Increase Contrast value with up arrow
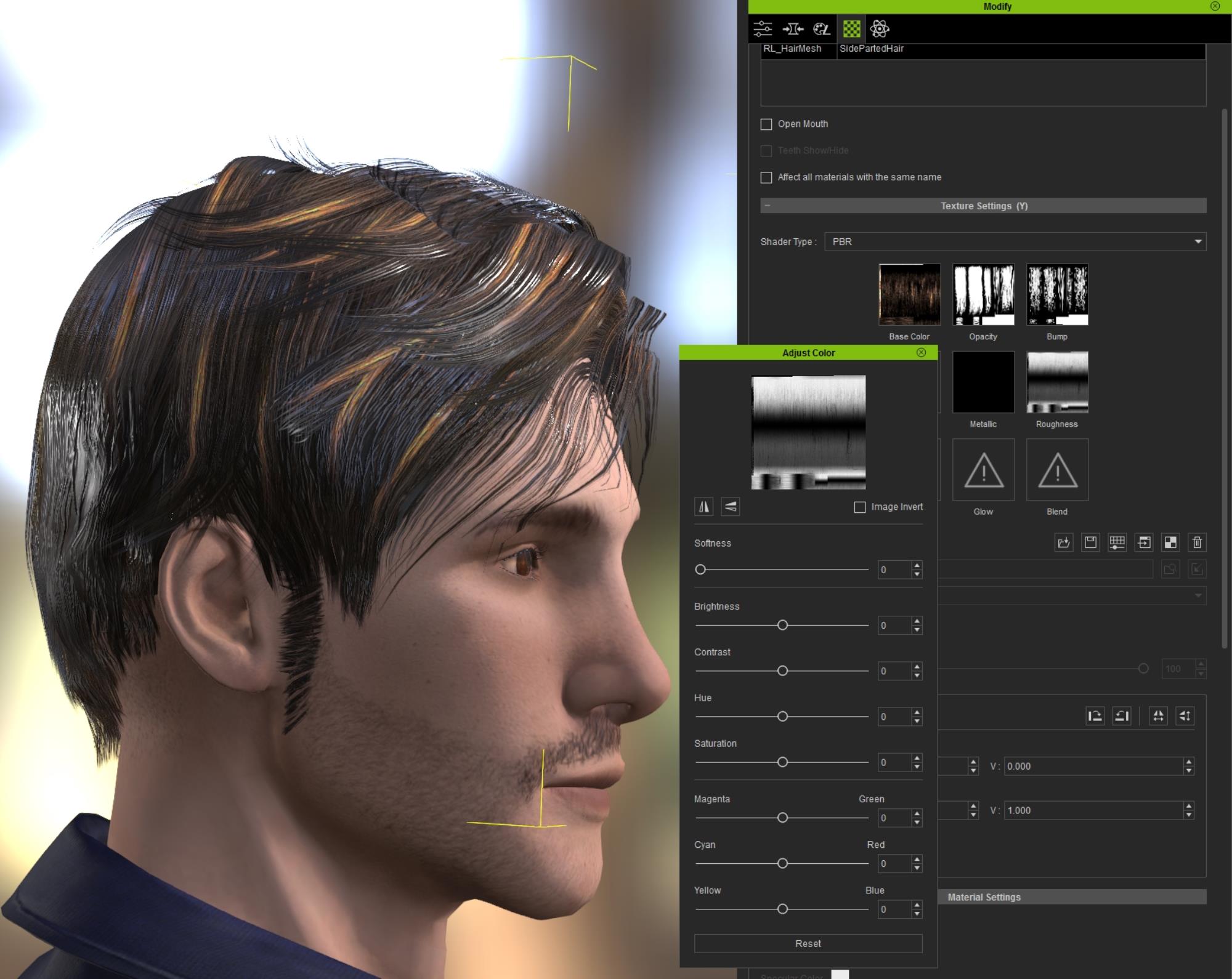 [x=917, y=667]
